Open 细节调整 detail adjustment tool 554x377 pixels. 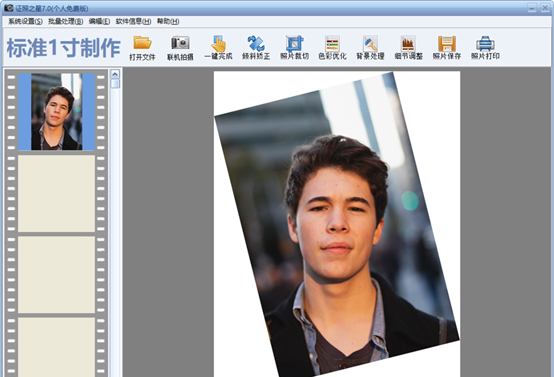click(408, 48)
